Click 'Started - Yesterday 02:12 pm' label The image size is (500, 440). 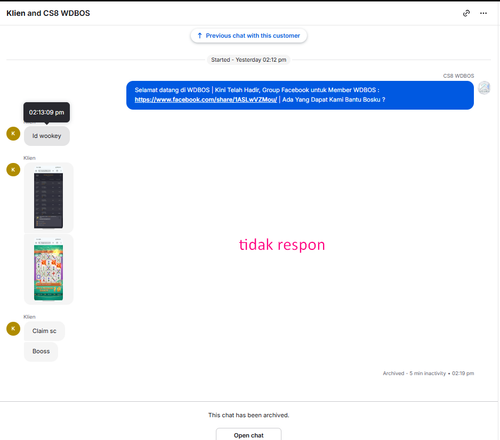249,60
